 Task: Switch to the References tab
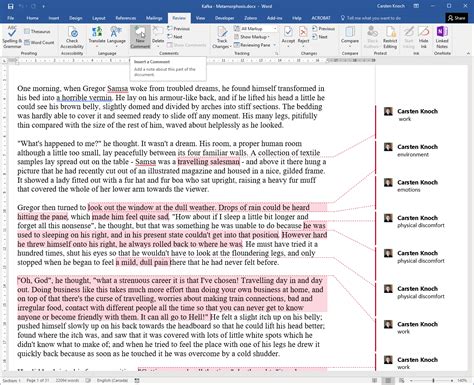[126, 18]
